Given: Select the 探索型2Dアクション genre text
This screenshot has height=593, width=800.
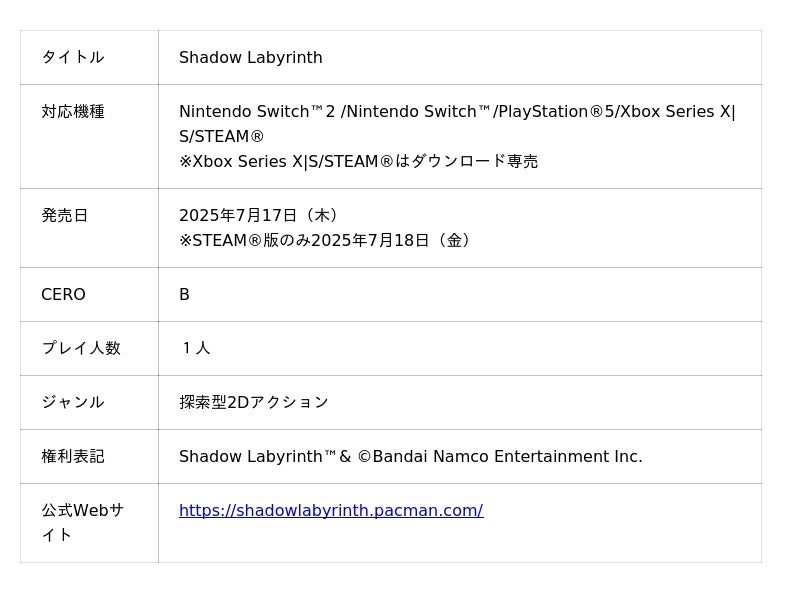Looking at the screenshot, I should pos(253,403).
